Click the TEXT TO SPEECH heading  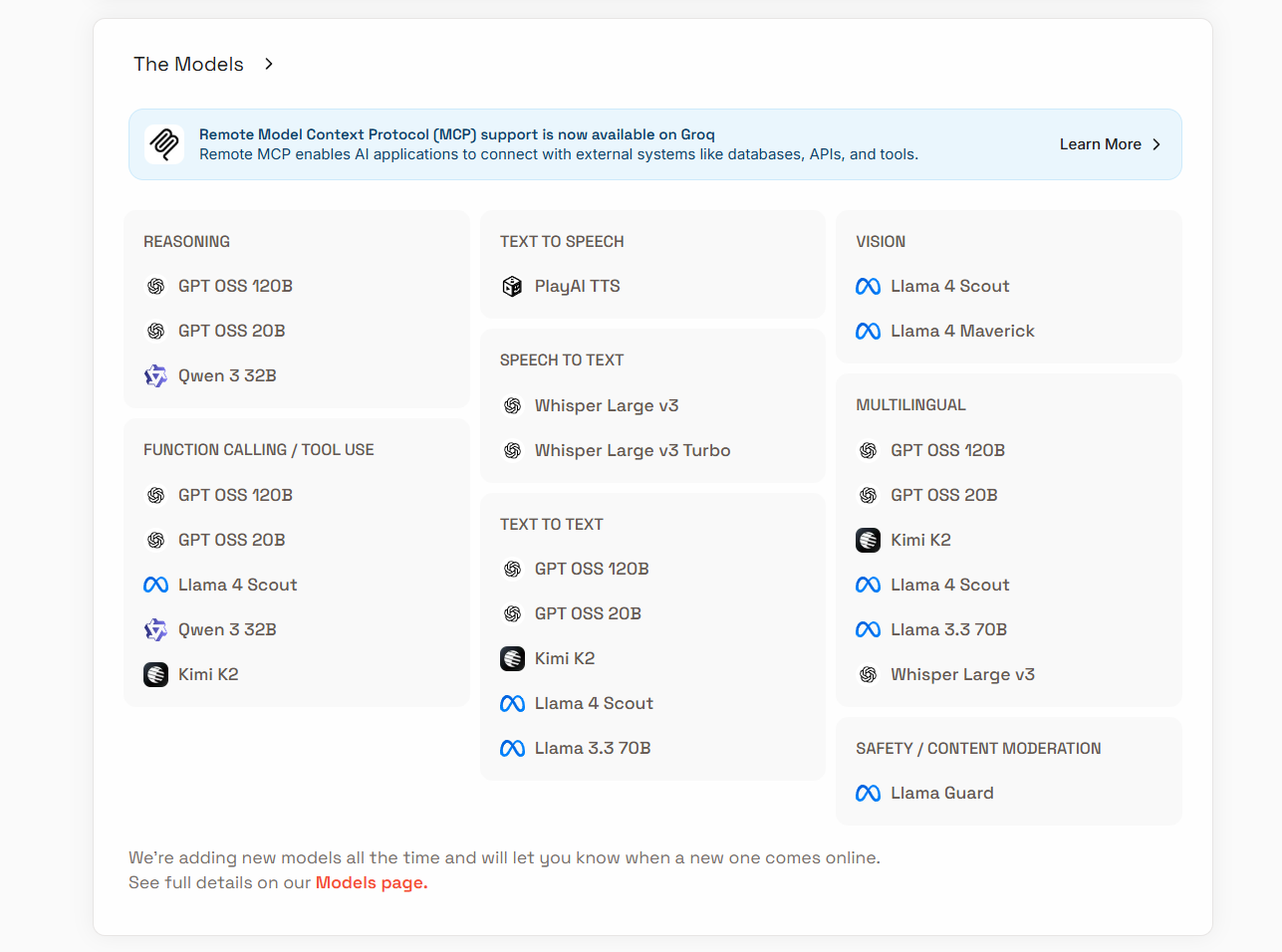point(562,242)
